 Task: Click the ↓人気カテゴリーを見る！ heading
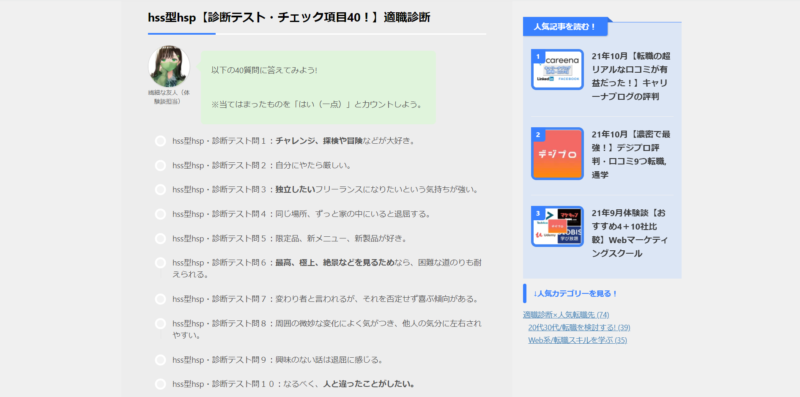[576, 293]
